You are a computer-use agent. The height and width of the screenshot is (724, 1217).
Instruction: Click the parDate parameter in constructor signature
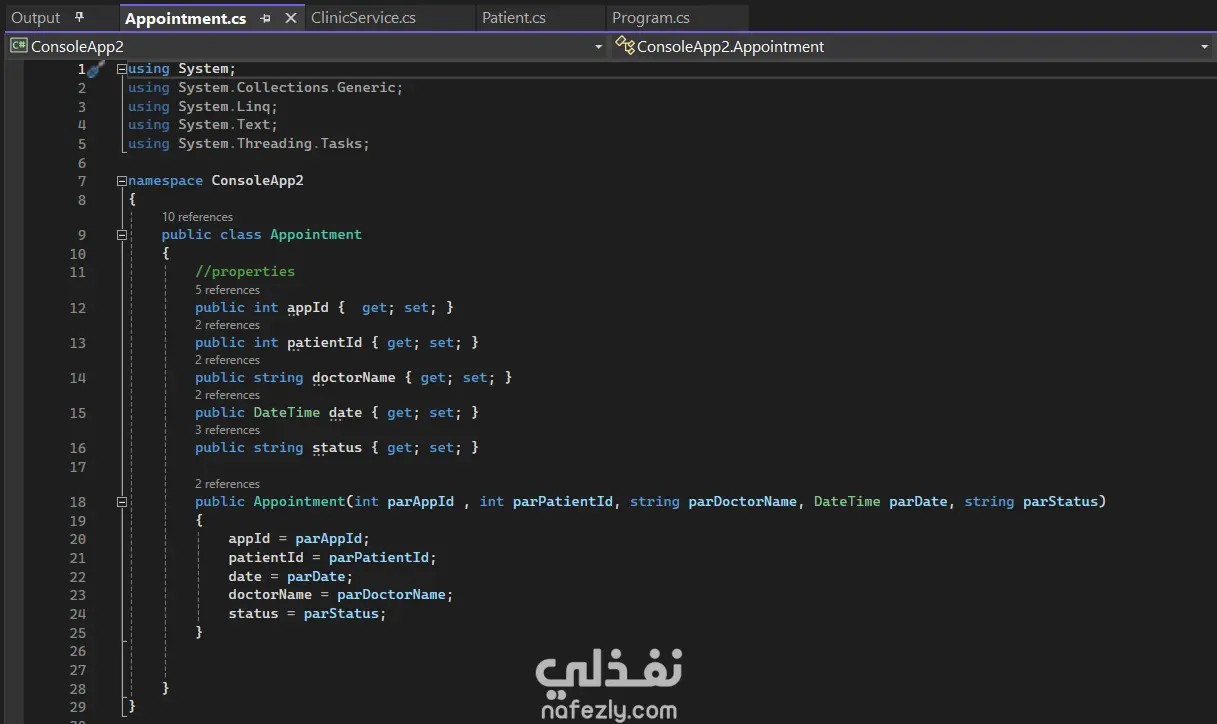tap(918, 502)
